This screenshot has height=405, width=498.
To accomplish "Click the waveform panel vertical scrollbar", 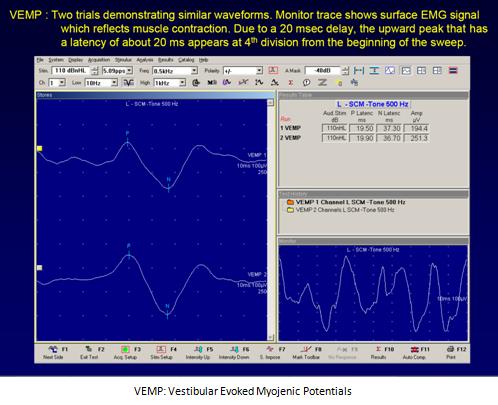I will click(271, 220).
